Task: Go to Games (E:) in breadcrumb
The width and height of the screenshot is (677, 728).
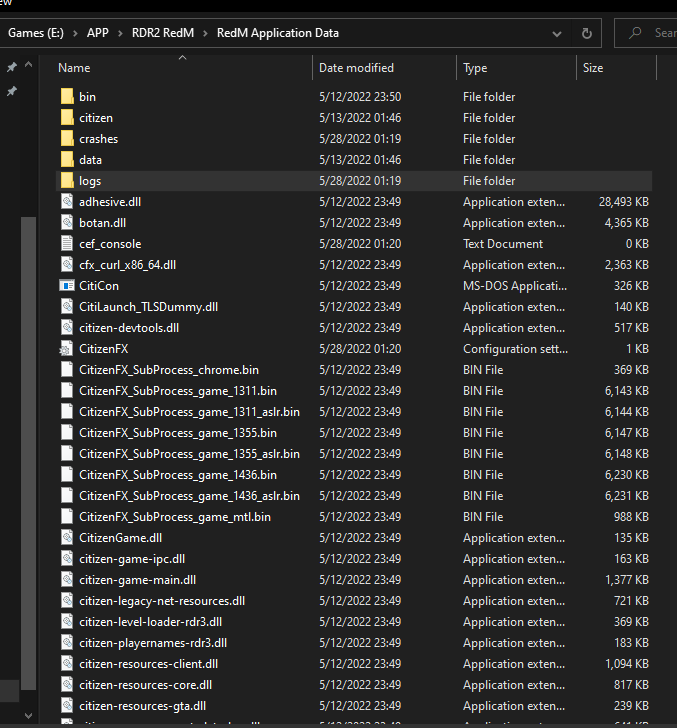Action: pyautogui.click(x=36, y=33)
